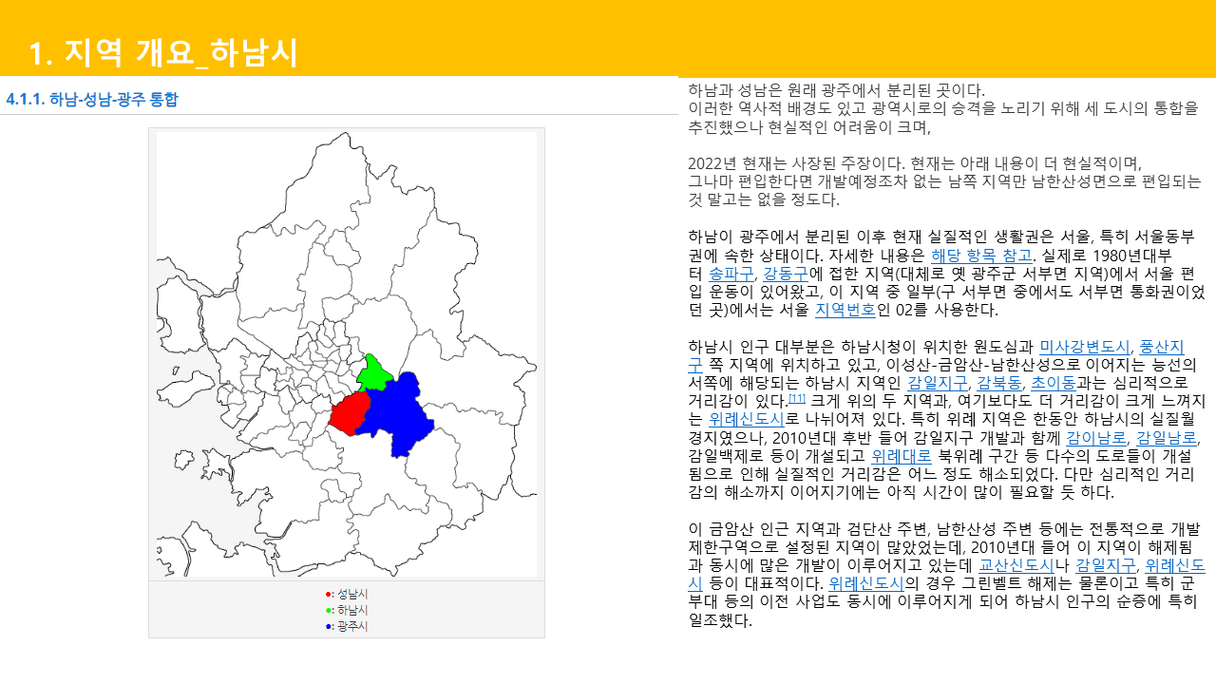
Task: Open footnote reference [11]
Action: point(797,399)
